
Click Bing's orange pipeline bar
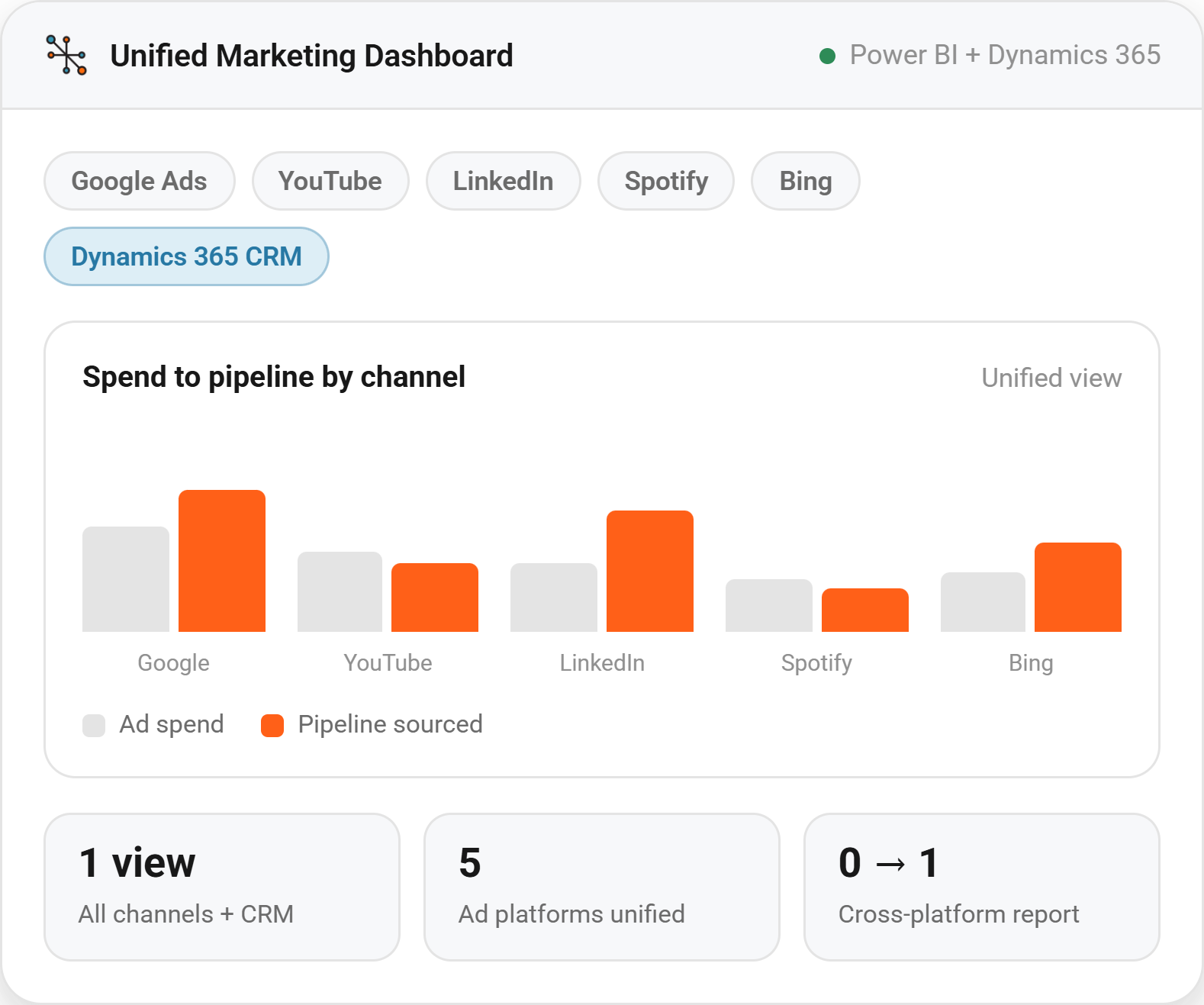(1078, 587)
